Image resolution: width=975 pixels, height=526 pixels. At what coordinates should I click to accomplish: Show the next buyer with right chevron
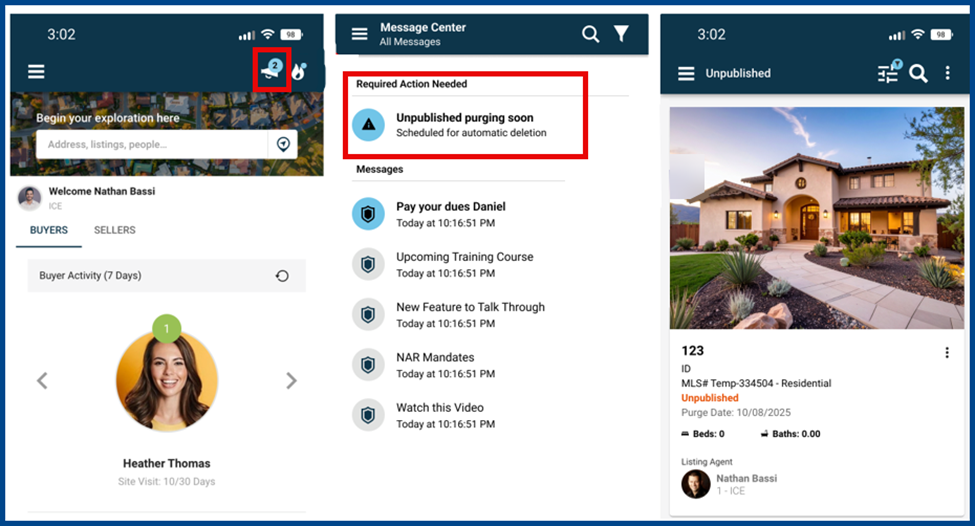click(291, 381)
